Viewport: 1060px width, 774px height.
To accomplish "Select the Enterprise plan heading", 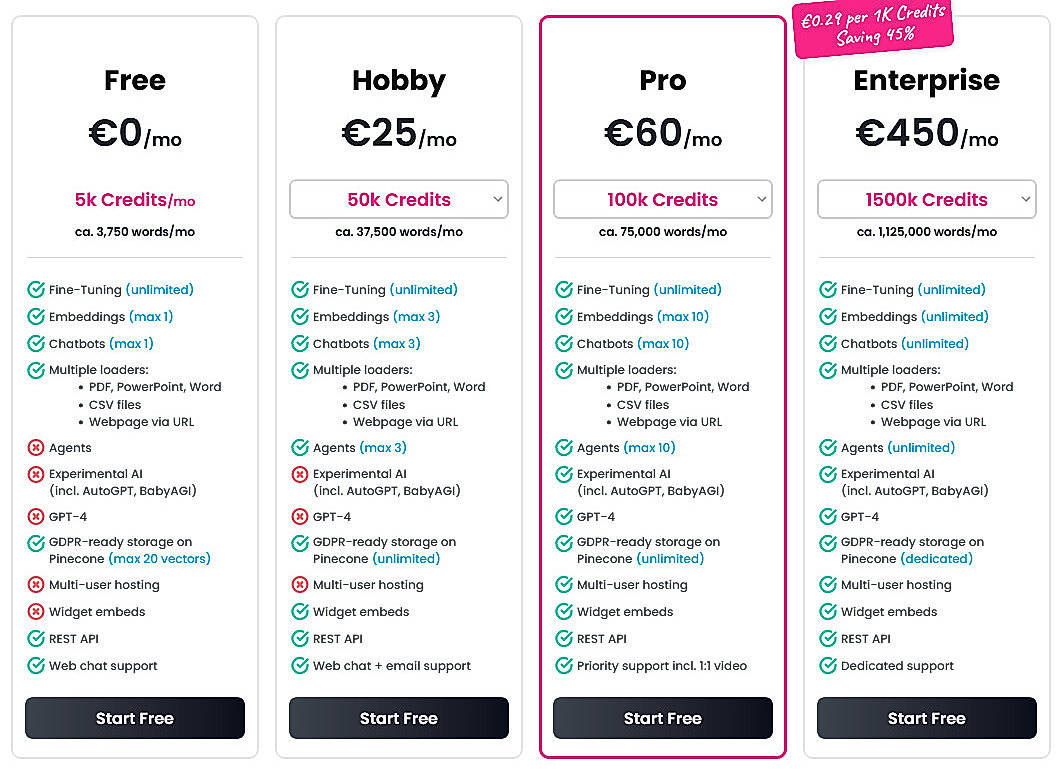I will point(926,81).
